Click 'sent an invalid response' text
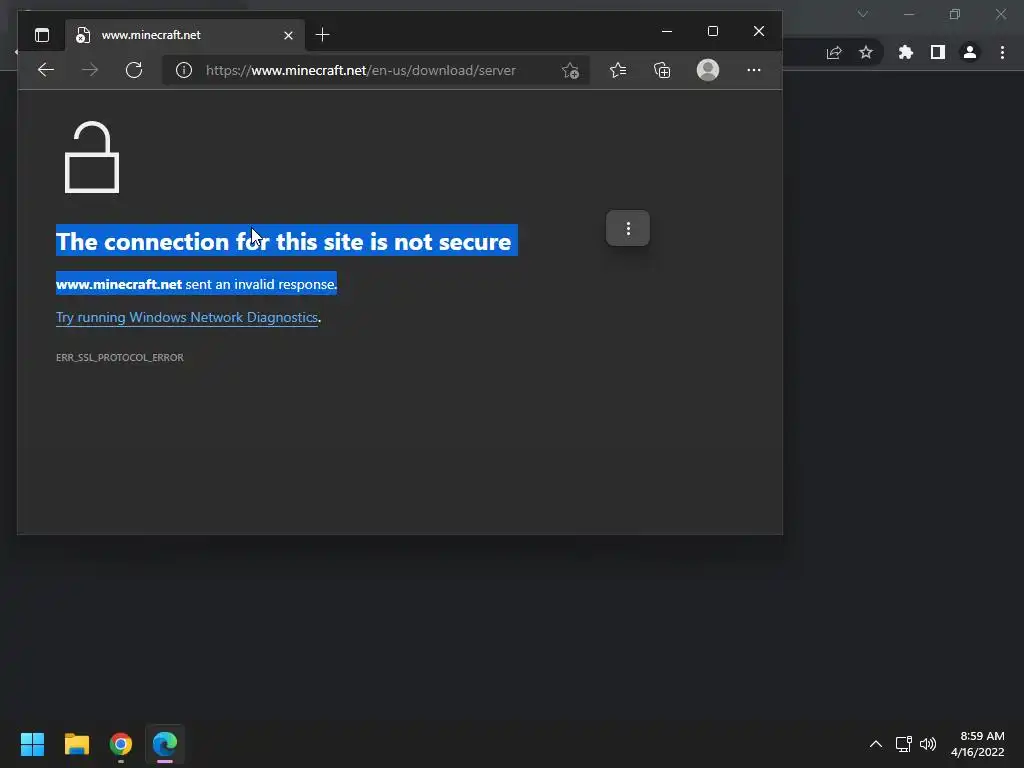This screenshot has width=1024, height=768. coord(261,284)
